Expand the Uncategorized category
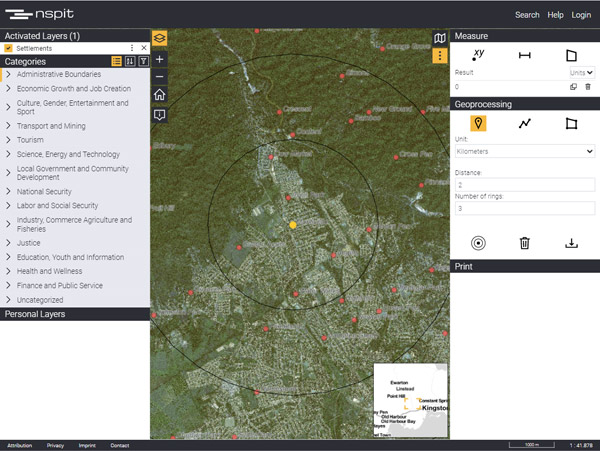The height and width of the screenshot is (451, 600). (x=8, y=300)
